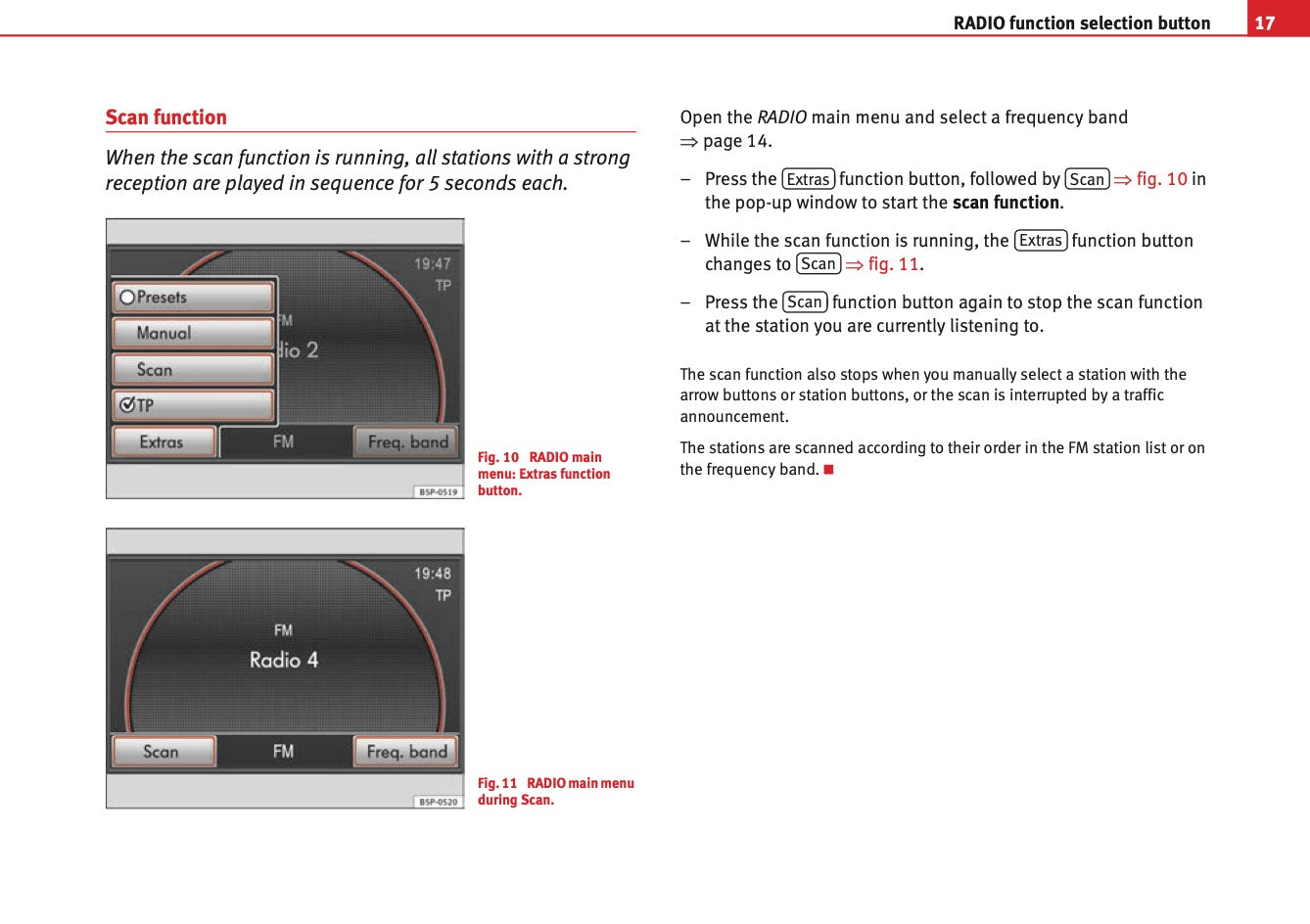The image size is (1310, 924).
Task: Click the page 14 cross-reference
Action: (x=735, y=141)
